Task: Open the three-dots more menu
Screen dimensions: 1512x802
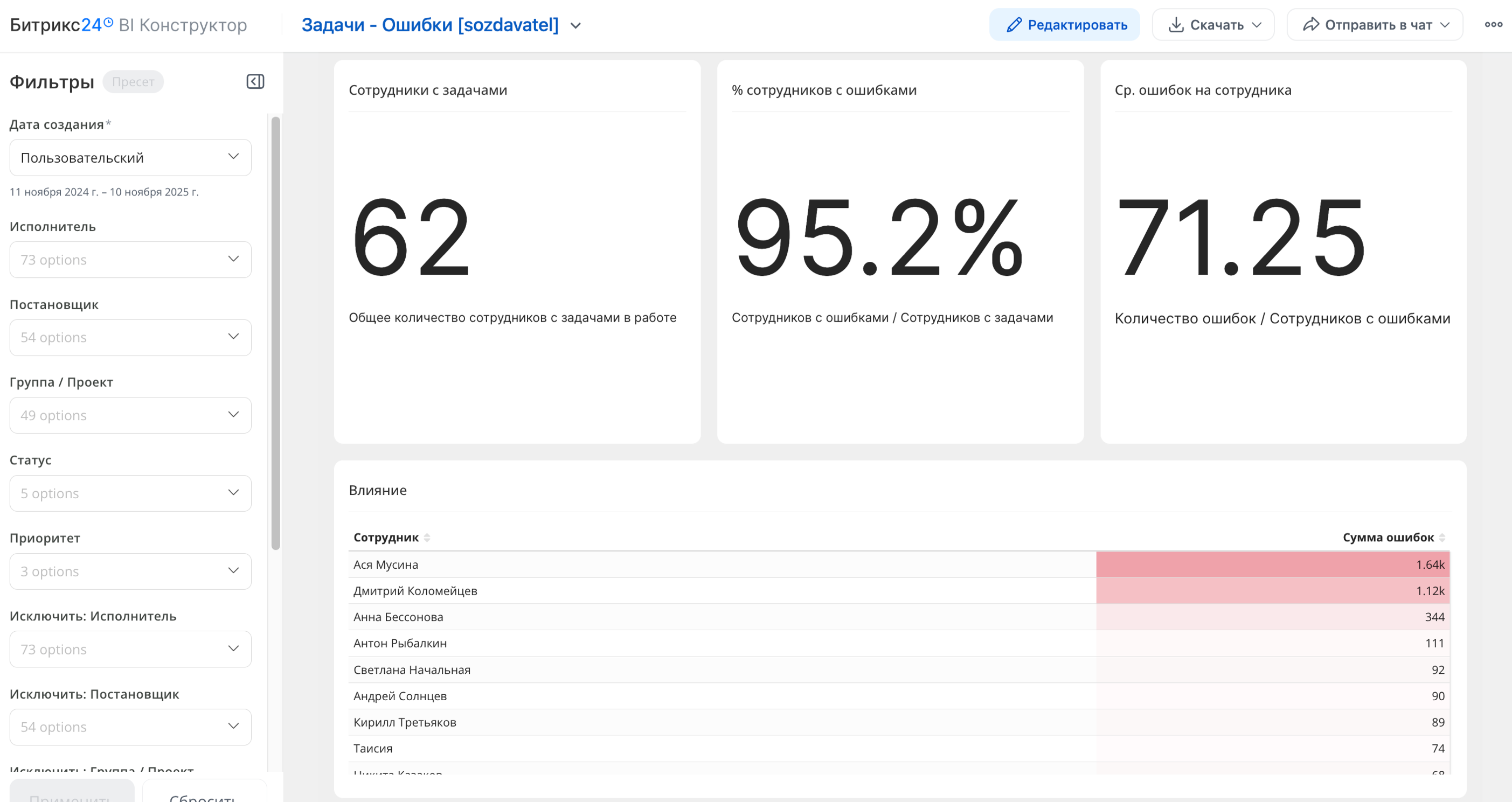Action: coord(1493,25)
